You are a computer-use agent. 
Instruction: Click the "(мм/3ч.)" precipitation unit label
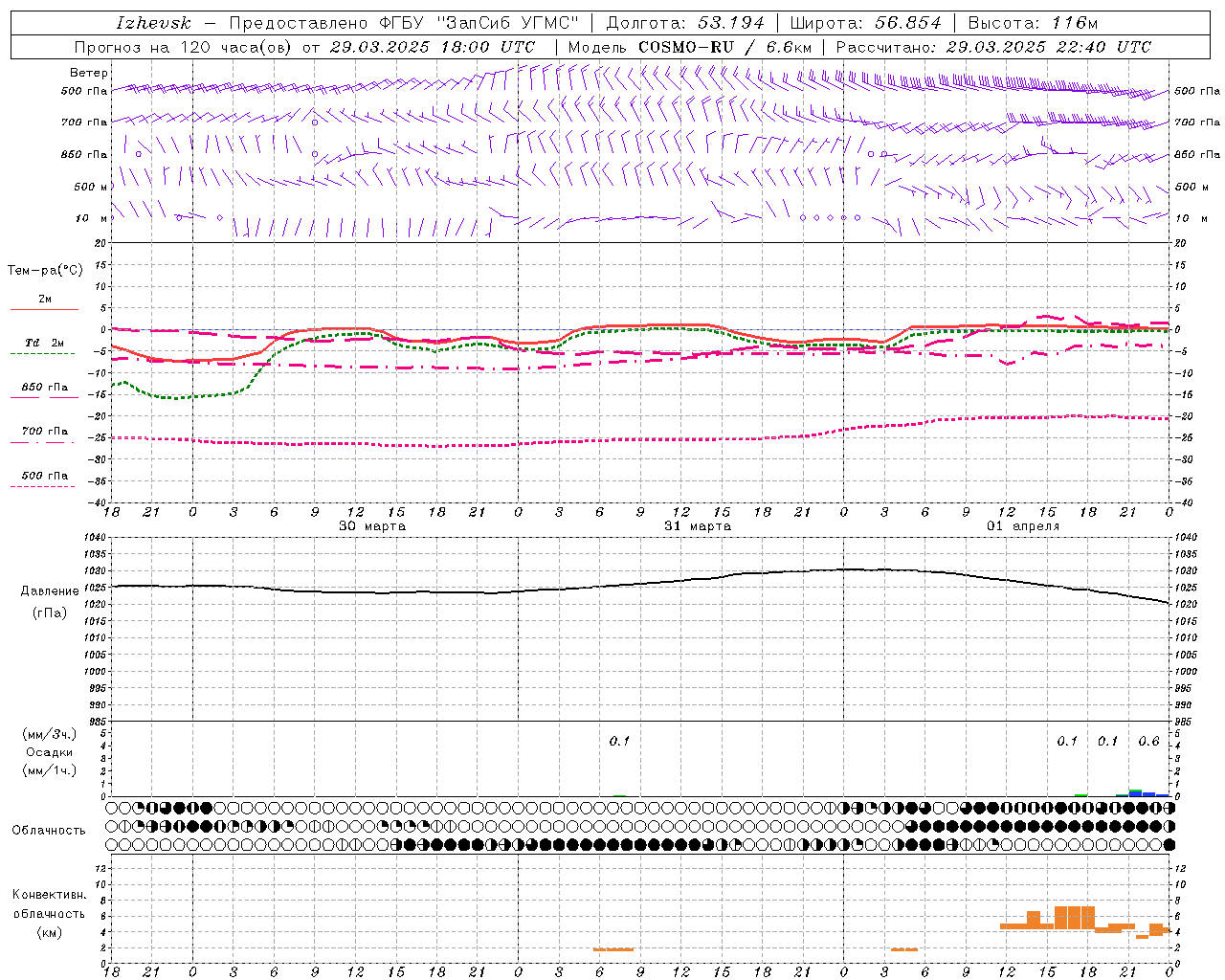(50, 734)
